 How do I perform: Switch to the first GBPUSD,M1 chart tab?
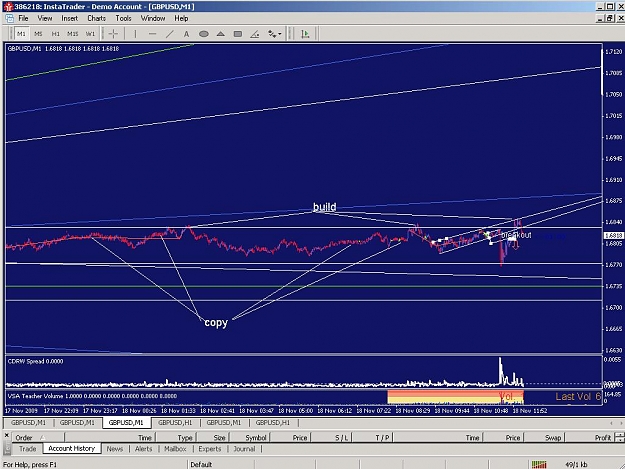[x=28, y=423]
